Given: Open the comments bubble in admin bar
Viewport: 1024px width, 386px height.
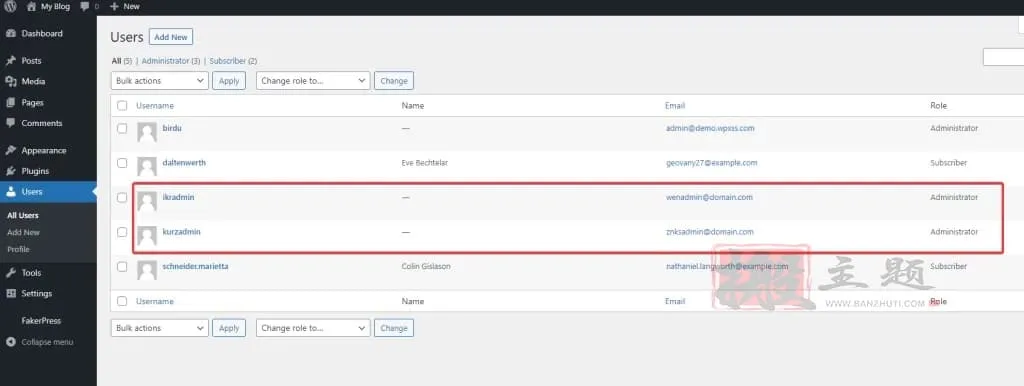Looking at the screenshot, I should click(x=85, y=7).
